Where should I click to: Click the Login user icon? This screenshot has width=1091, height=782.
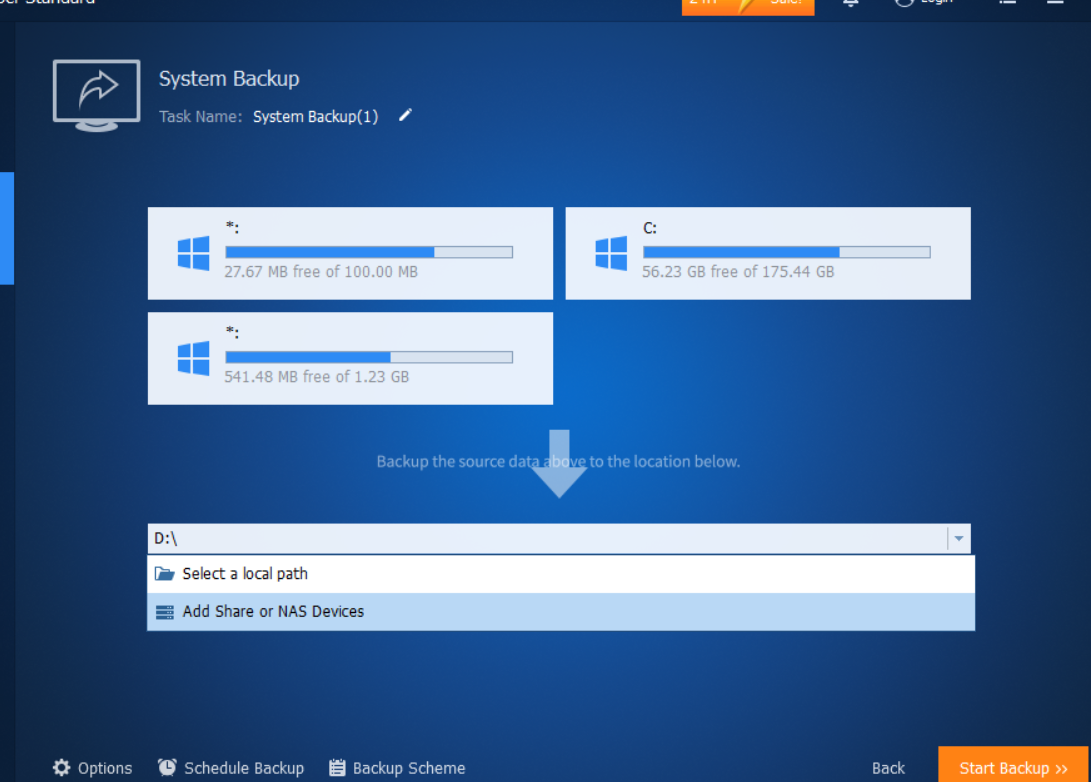pos(904,3)
